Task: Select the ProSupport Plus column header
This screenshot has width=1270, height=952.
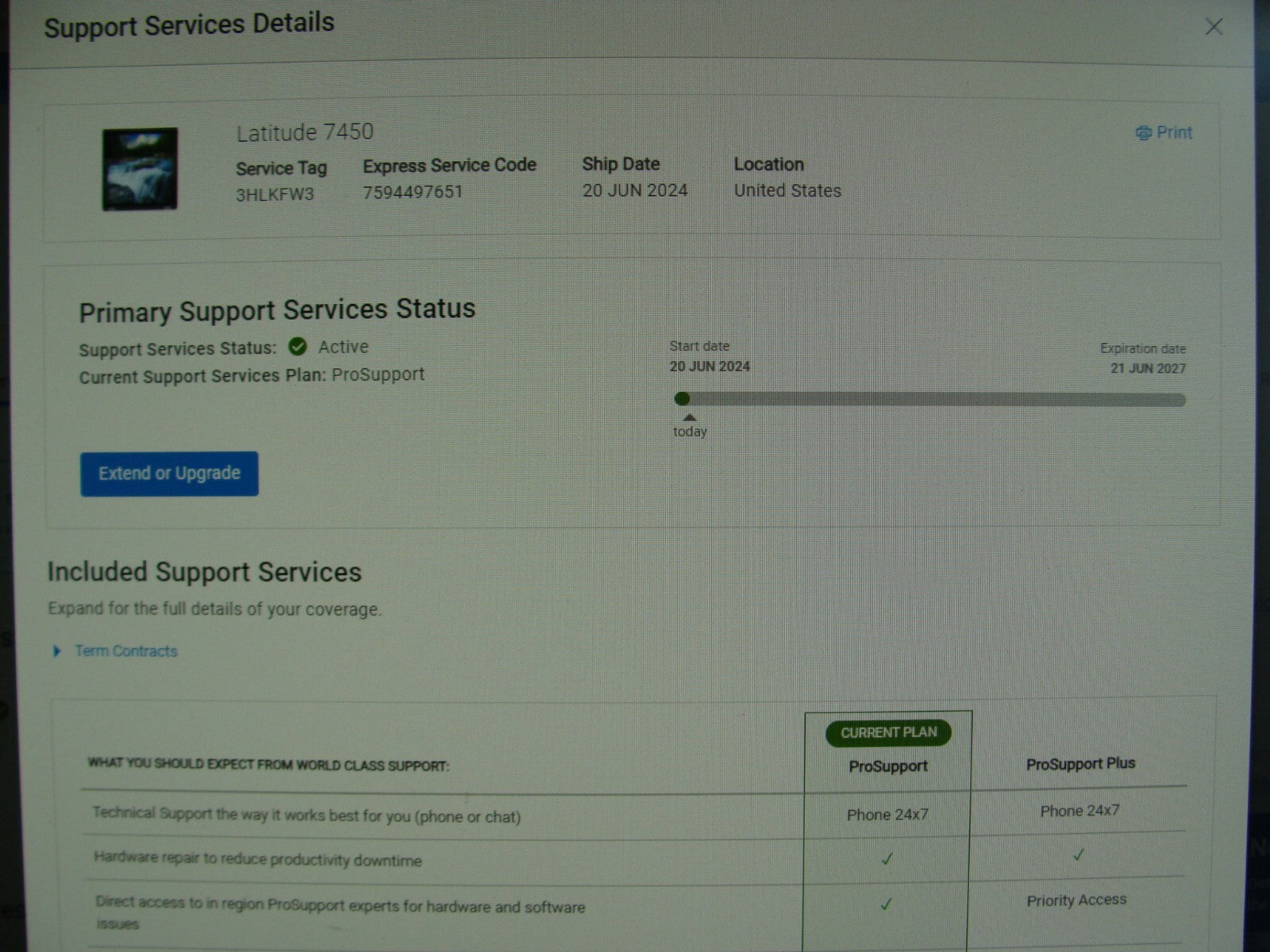Action: (x=1079, y=764)
